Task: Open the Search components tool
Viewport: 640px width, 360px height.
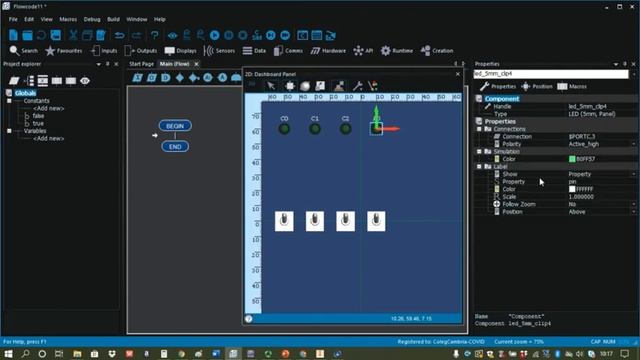Action: click(23, 51)
